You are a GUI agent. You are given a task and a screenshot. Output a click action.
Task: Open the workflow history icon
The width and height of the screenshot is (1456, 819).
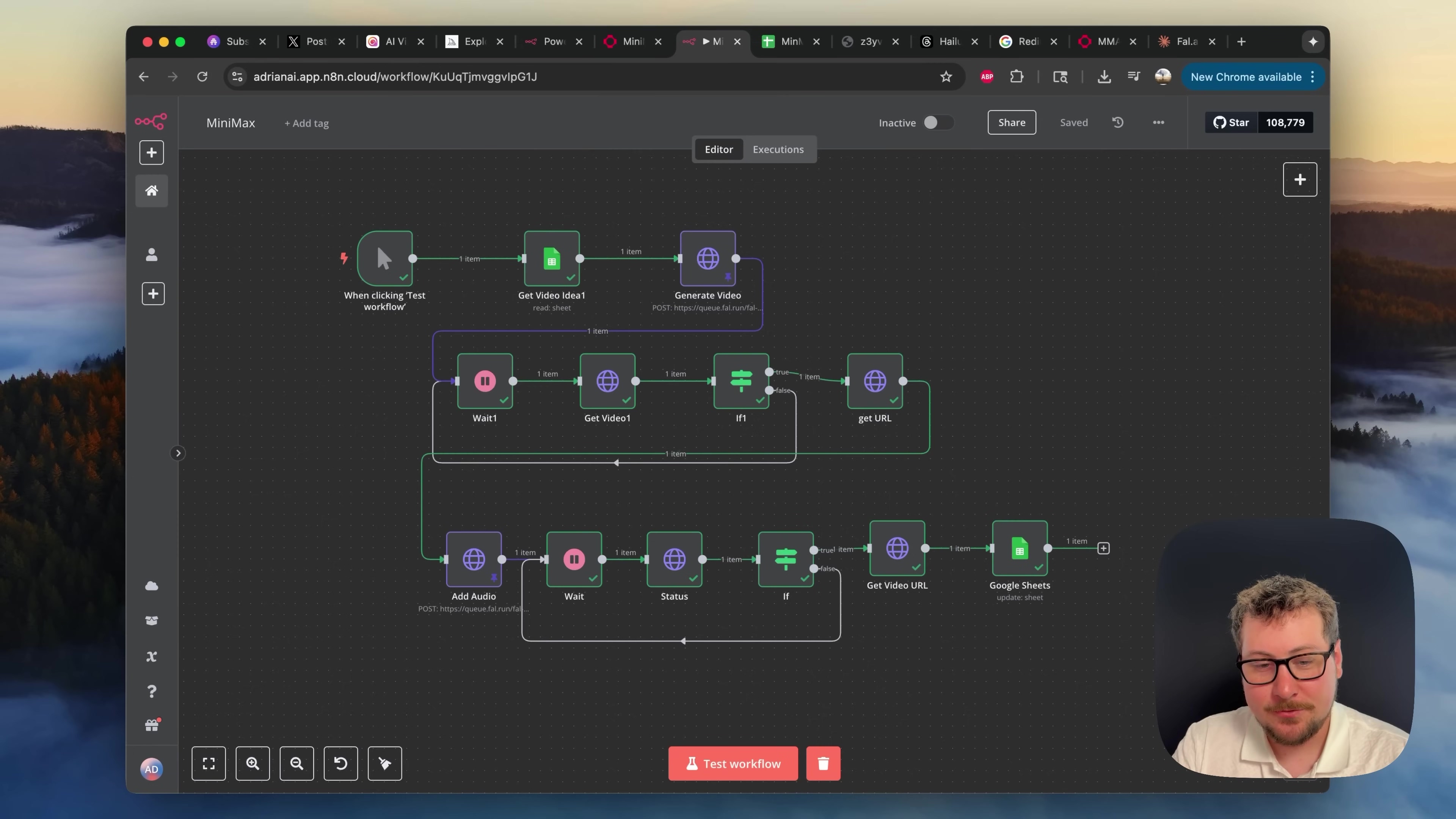coord(1118,122)
